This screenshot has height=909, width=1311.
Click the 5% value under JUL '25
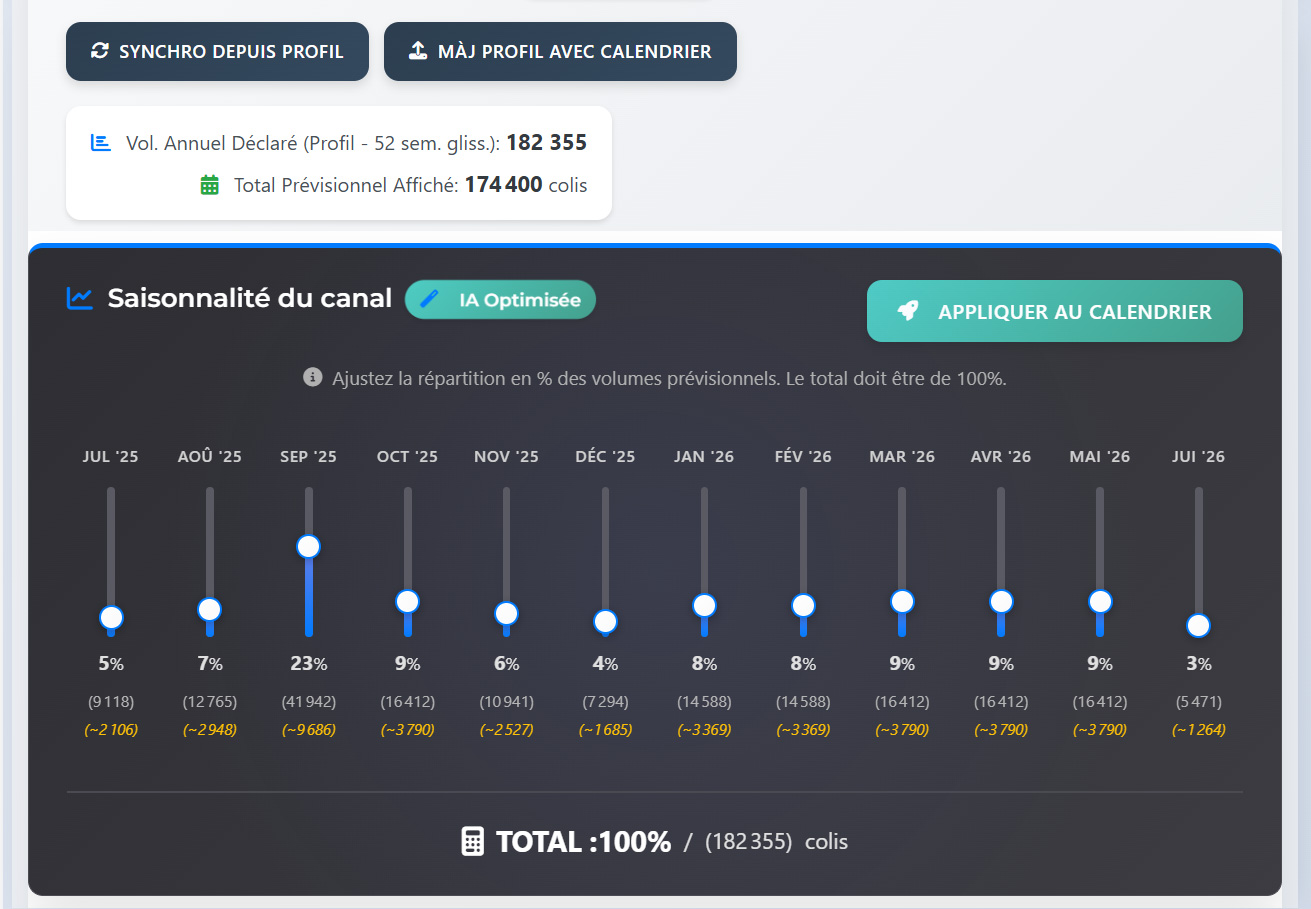(111, 663)
